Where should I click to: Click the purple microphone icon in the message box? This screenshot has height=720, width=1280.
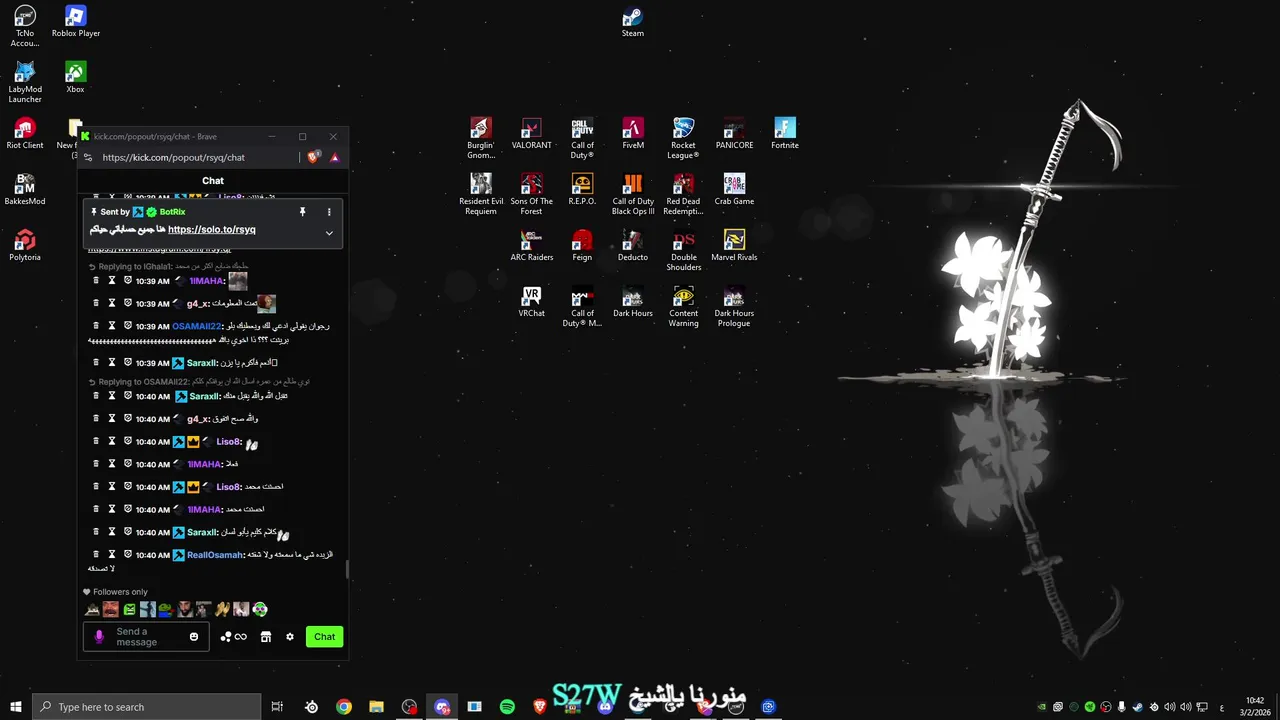(x=98, y=637)
